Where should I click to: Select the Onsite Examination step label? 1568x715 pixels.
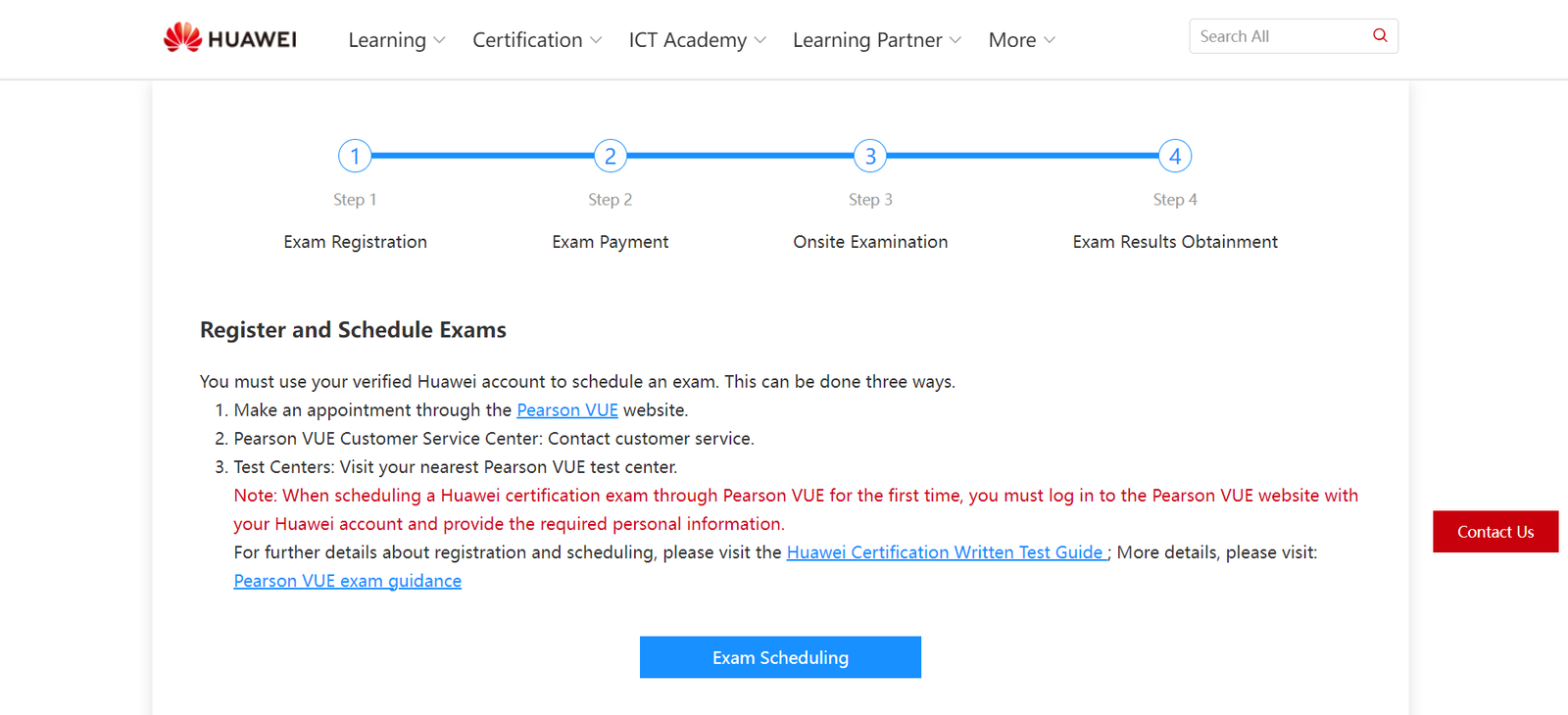870,242
